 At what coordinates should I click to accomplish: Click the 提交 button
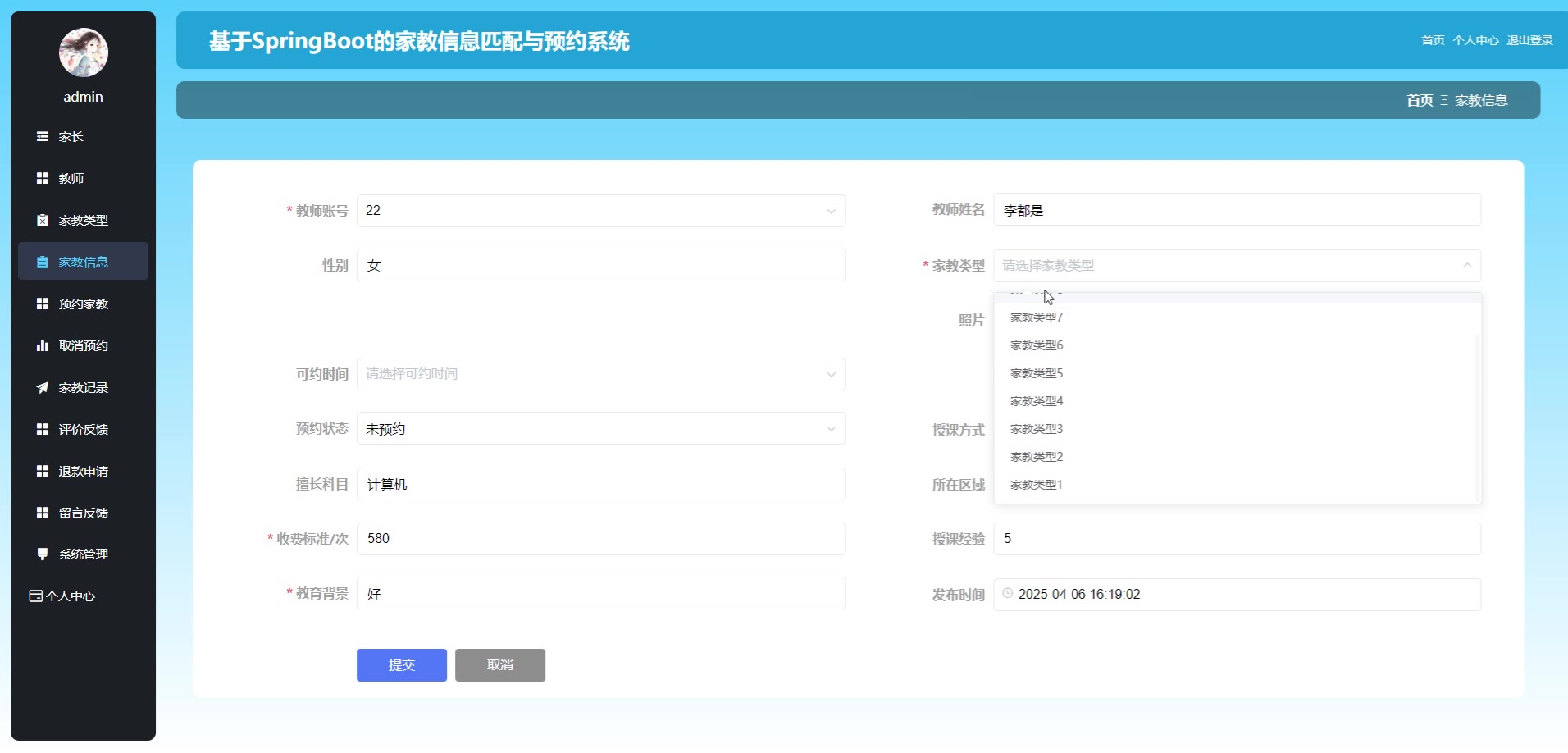[x=402, y=665]
